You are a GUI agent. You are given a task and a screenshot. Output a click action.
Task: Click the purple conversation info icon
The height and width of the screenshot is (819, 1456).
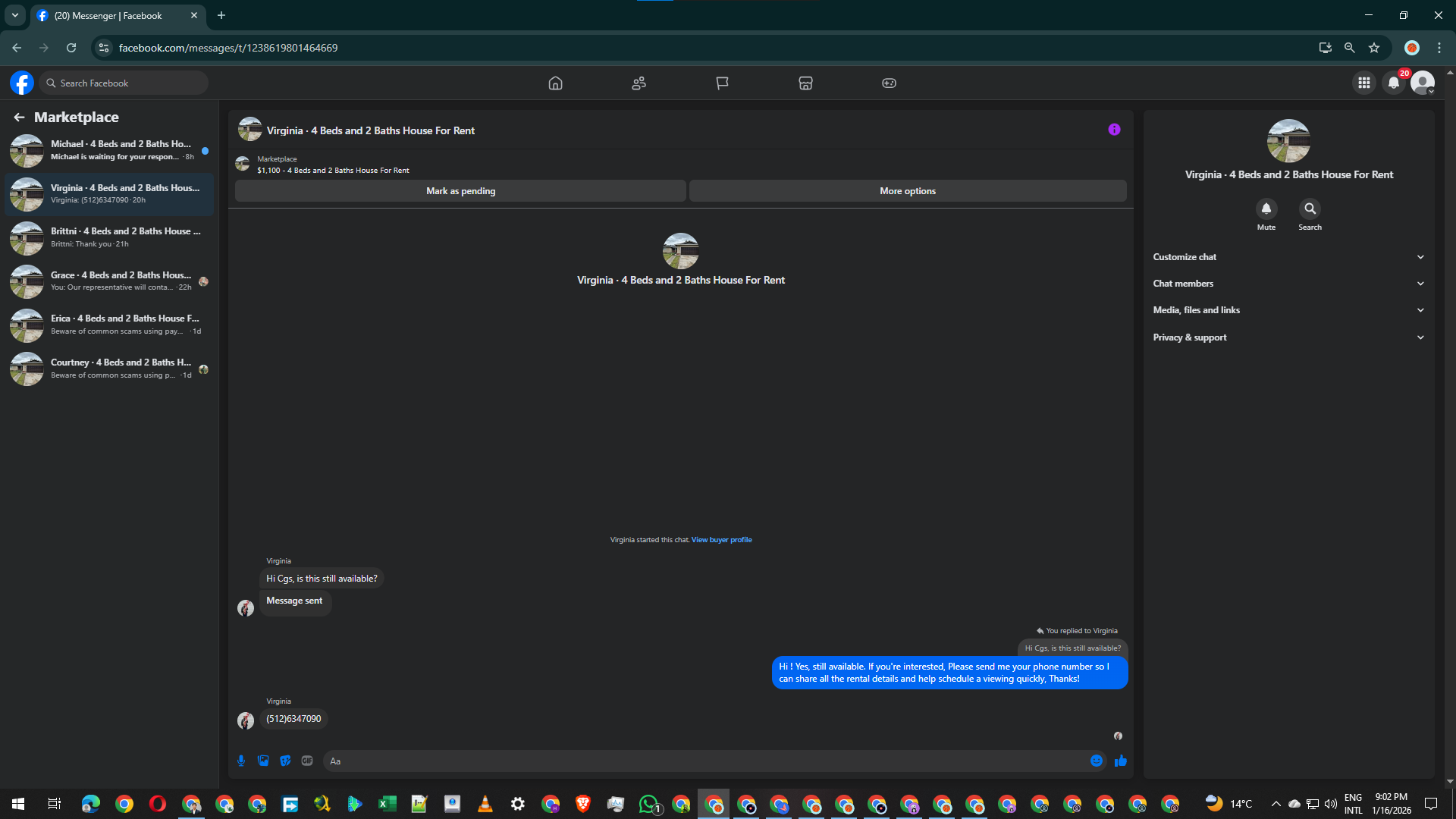1114,130
